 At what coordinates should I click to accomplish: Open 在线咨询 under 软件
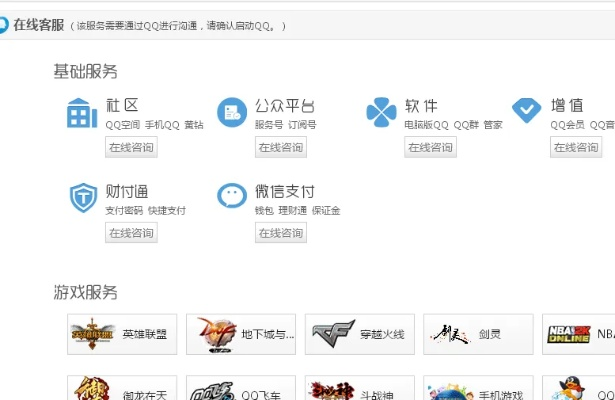click(x=430, y=147)
